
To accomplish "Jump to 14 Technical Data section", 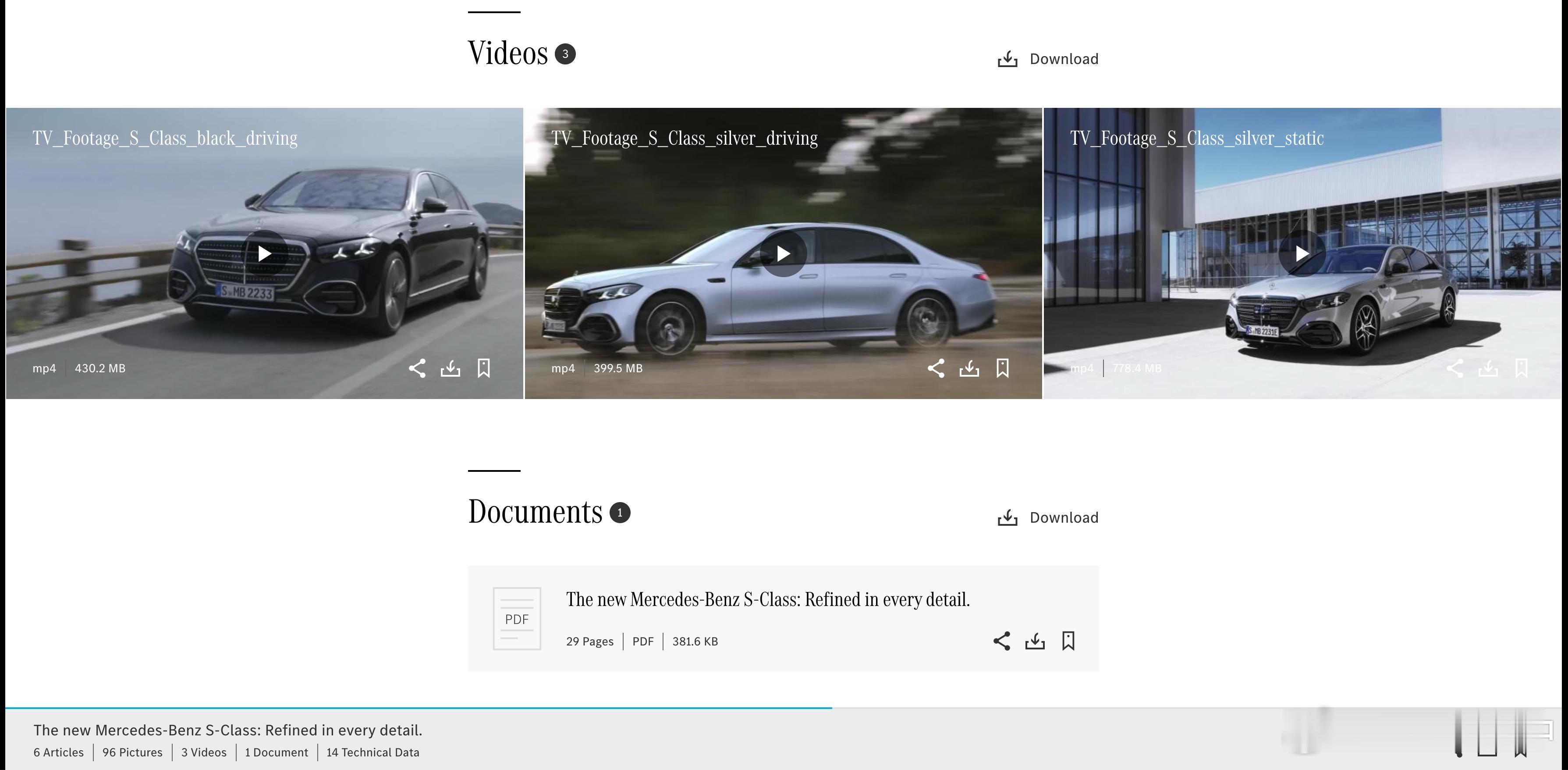I will (372, 752).
